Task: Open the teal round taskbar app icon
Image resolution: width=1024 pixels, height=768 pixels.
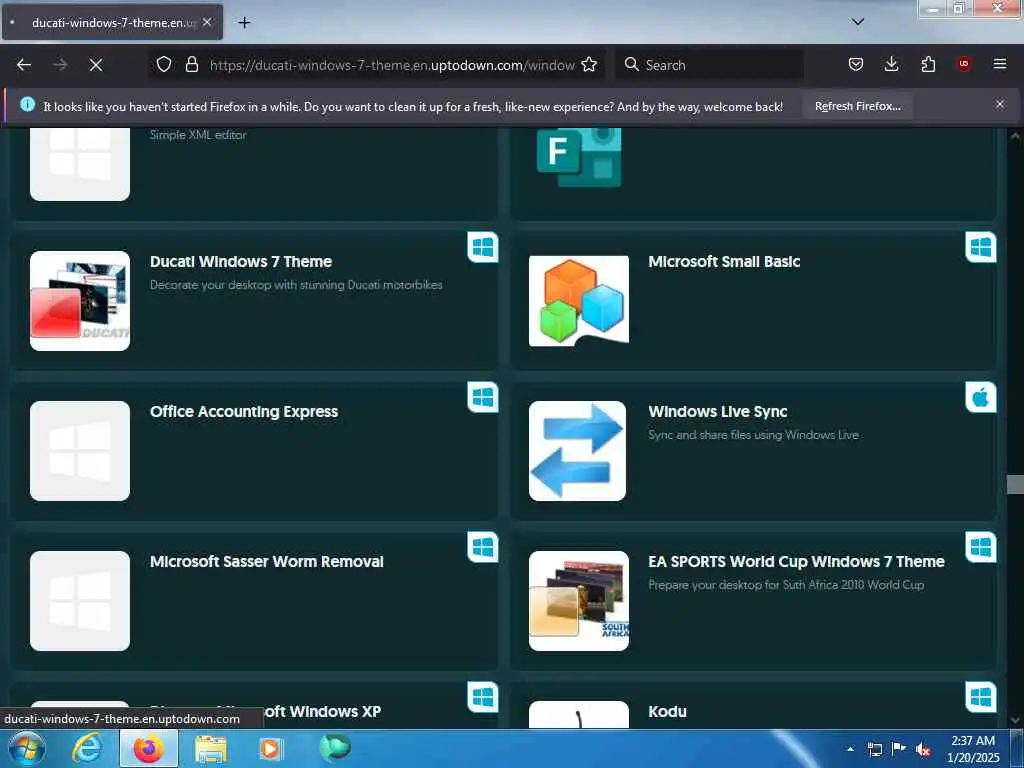Action: (335, 748)
